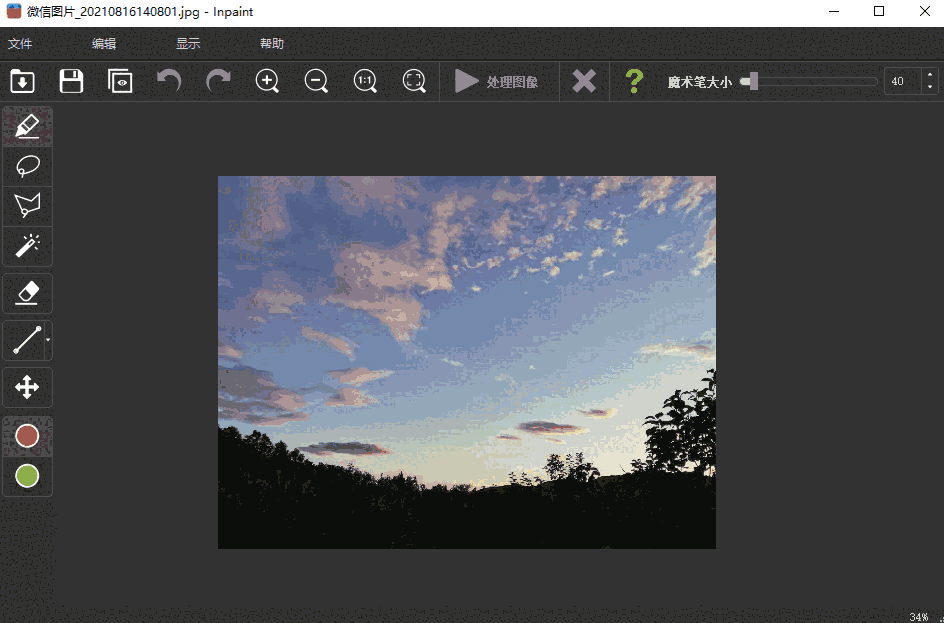Viewport: 944px width, 623px height.
Task: Select the Marker tool for masking
Action: coord(27,126)
